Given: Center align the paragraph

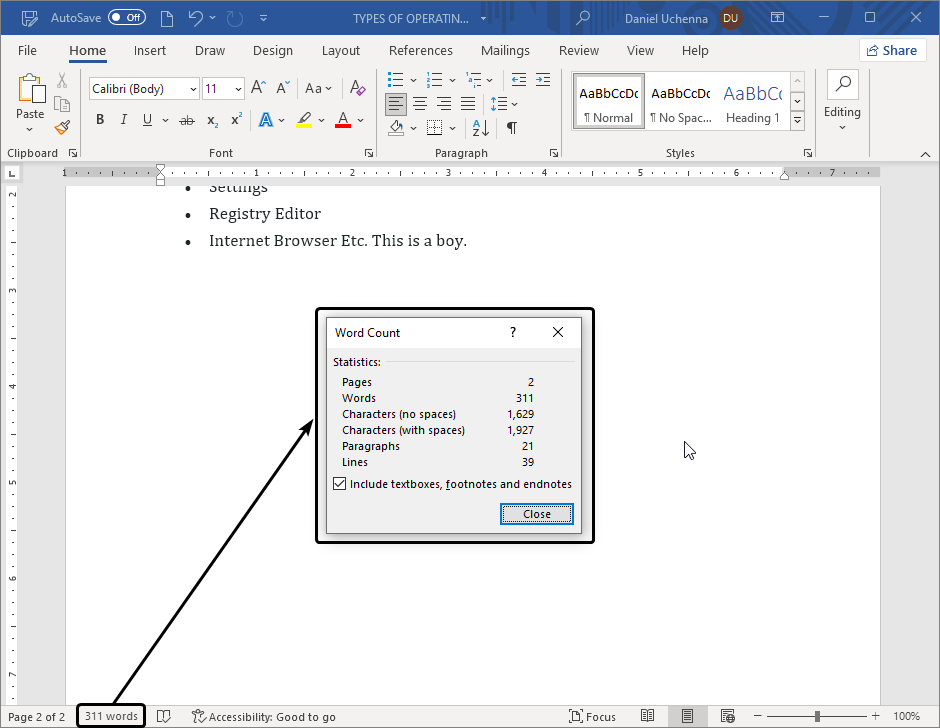Looking at the screenshot, I should 420,104.
